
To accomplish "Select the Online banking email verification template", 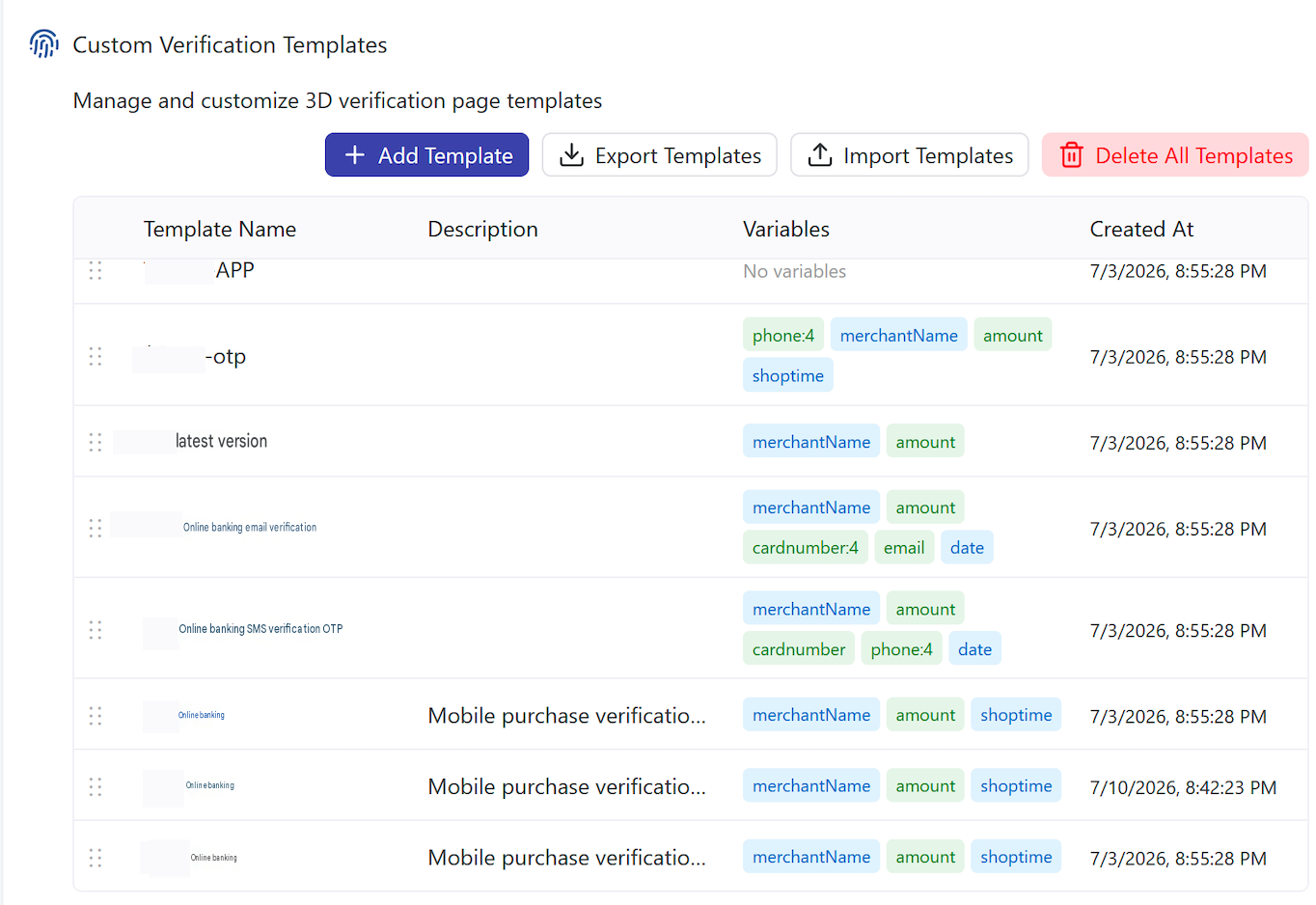I will click(x=250, y=528).
